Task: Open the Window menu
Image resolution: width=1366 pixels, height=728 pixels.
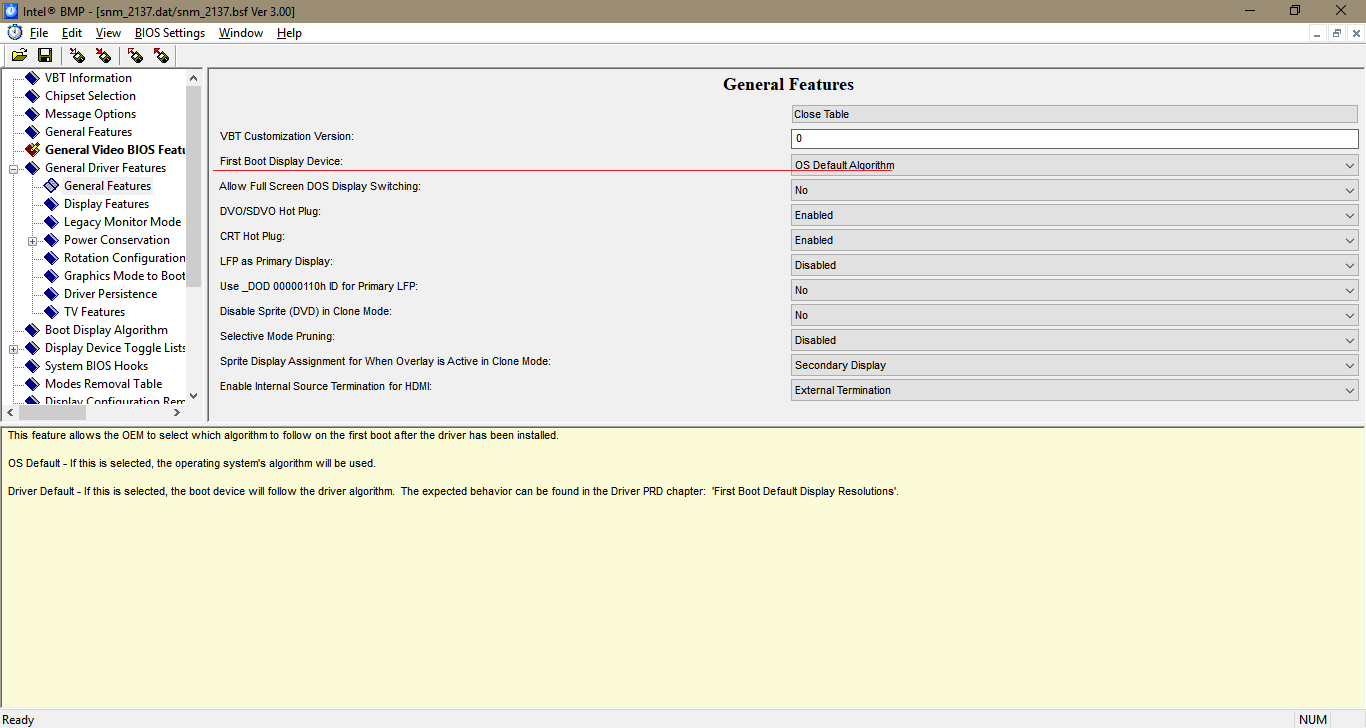Action: pos(241,33)
